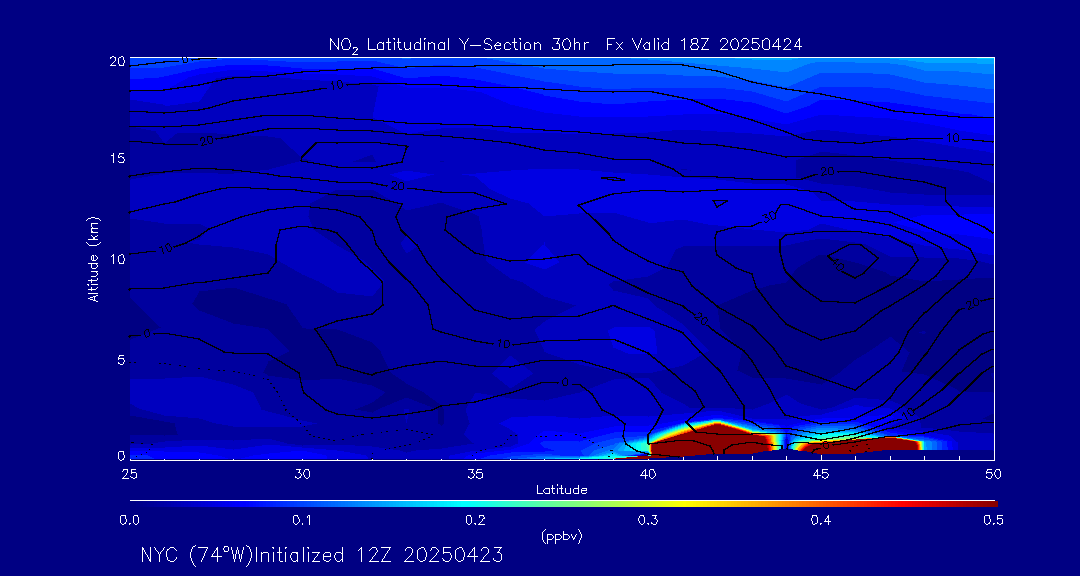Click the colorbar label '0.0'
This screenshot has height=576, width=1080.
point(129,521)
